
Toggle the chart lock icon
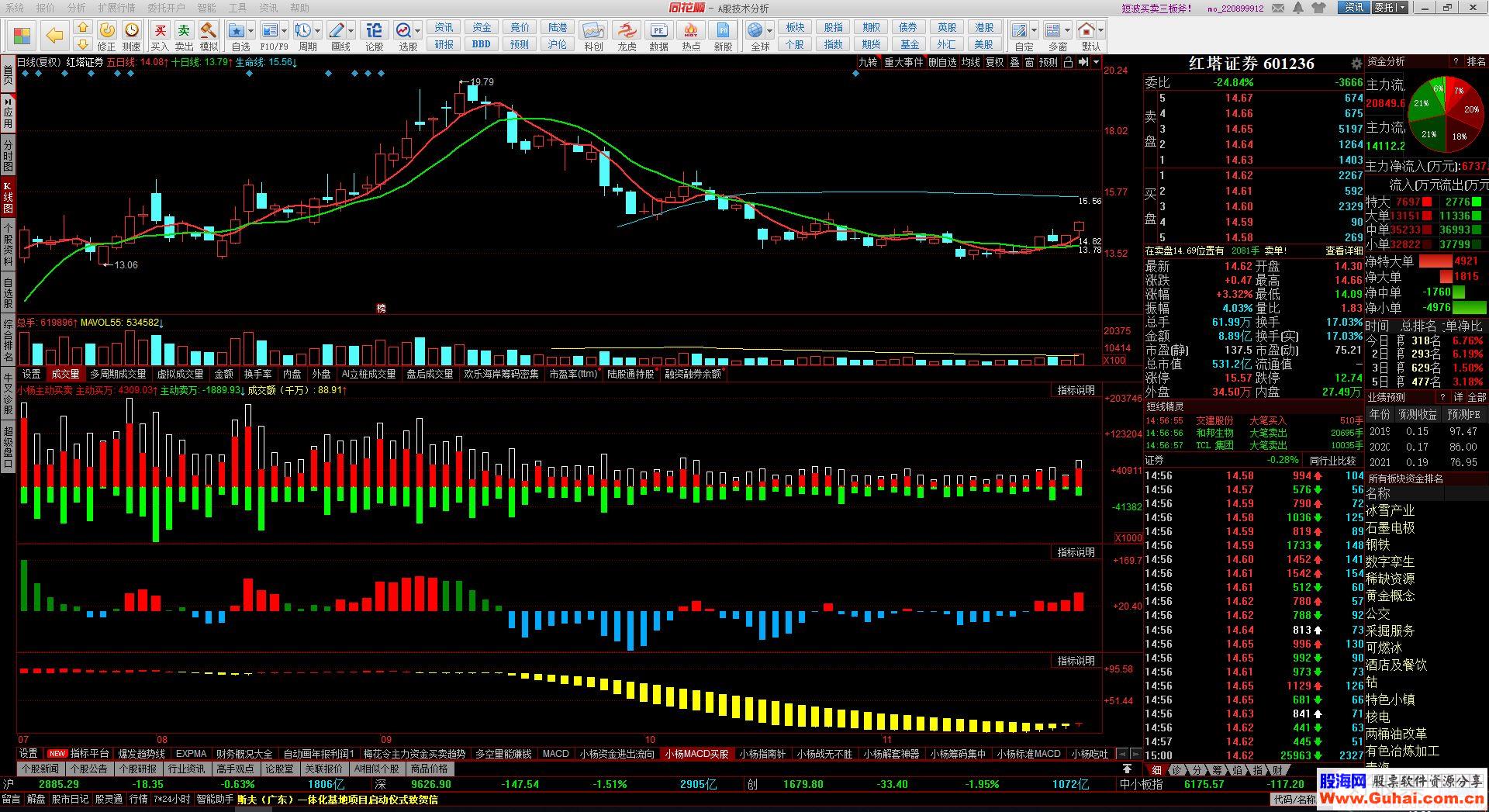click(x=1068, y=62)
